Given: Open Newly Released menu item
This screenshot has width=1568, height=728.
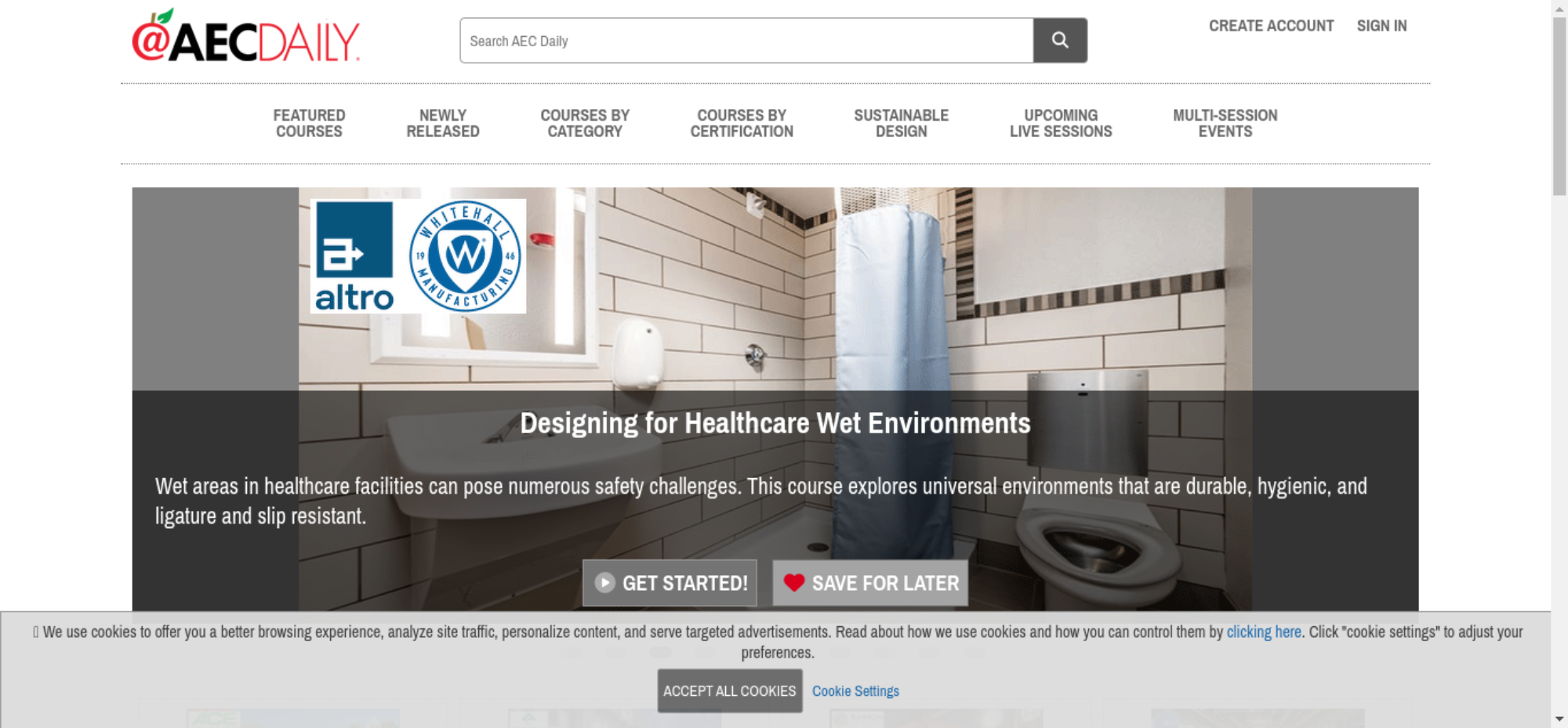Looking at the screenshot, I should tap(443, 124).
